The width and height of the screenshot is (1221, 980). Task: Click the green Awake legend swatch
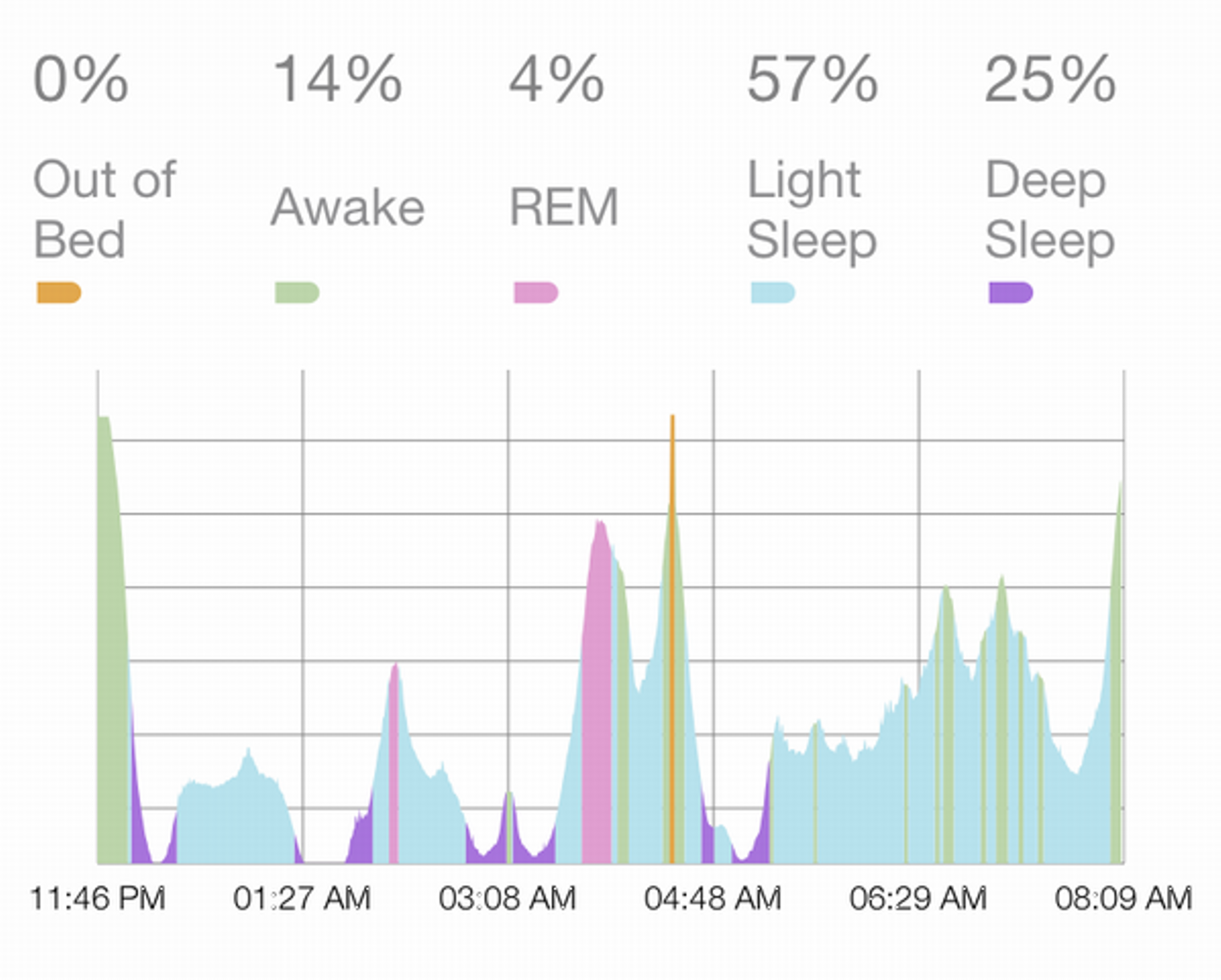click(297, 292)
